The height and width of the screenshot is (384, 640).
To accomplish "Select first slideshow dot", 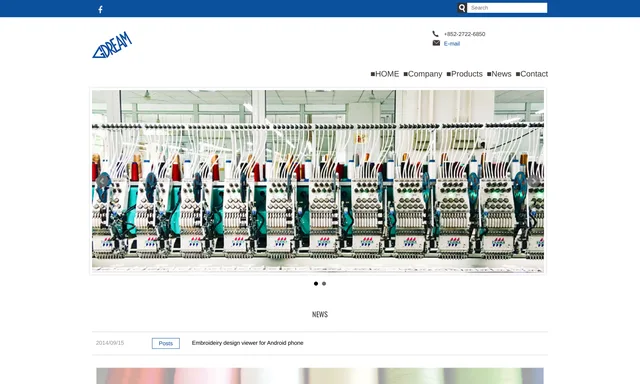I will point(316,284).
